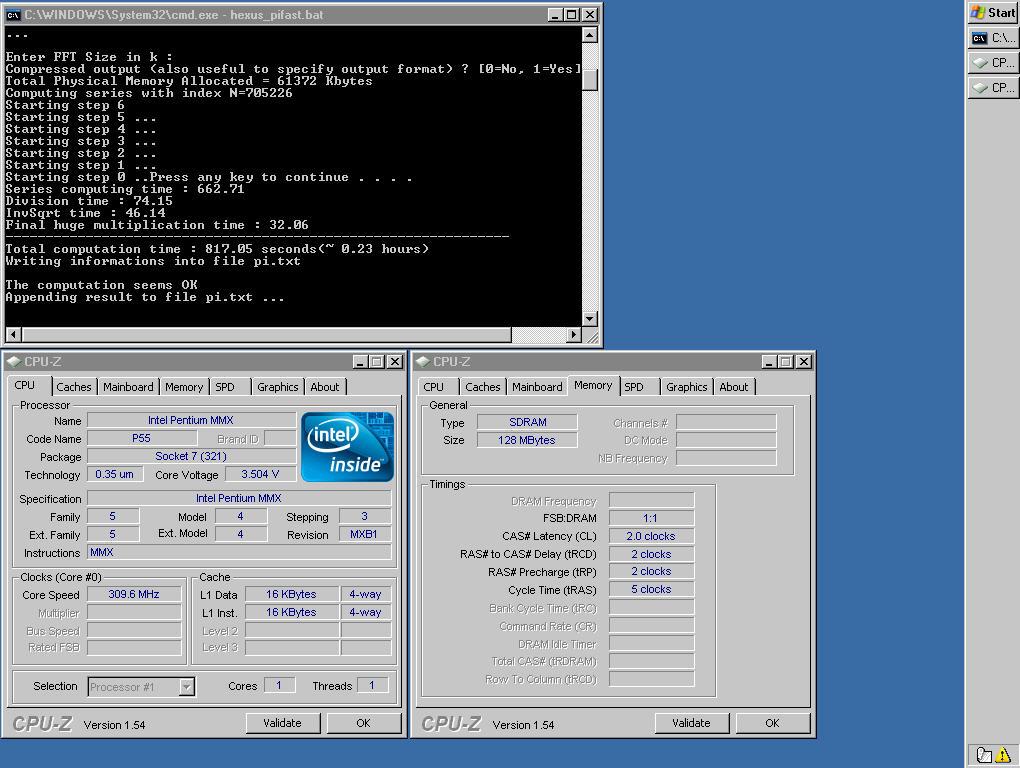The width and height of the screenshot is (1020, 768).
Task: Click Technology value 0.35 um
Action: [x=114, y=475]
